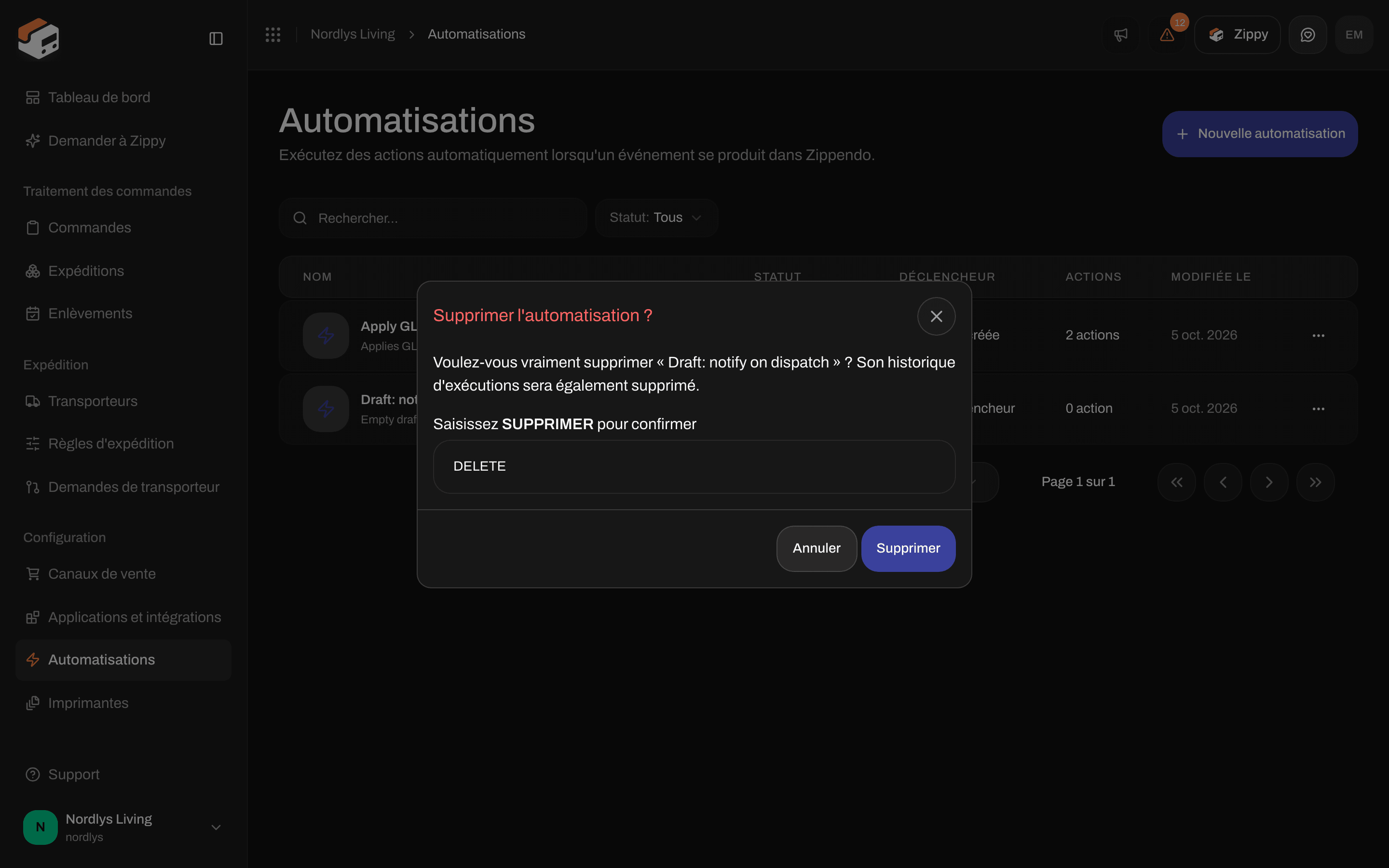This screenshot has height=868, width=1389.
Task: Click the ACTIONS column header
Action: point(1093,277)
